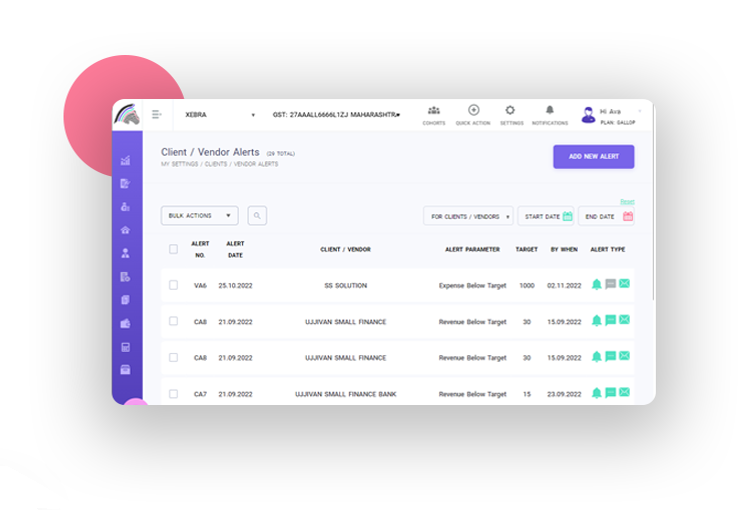Open the top chart icon in sidebar
Viewport: 741px width, 510px height.
(125, 160)
